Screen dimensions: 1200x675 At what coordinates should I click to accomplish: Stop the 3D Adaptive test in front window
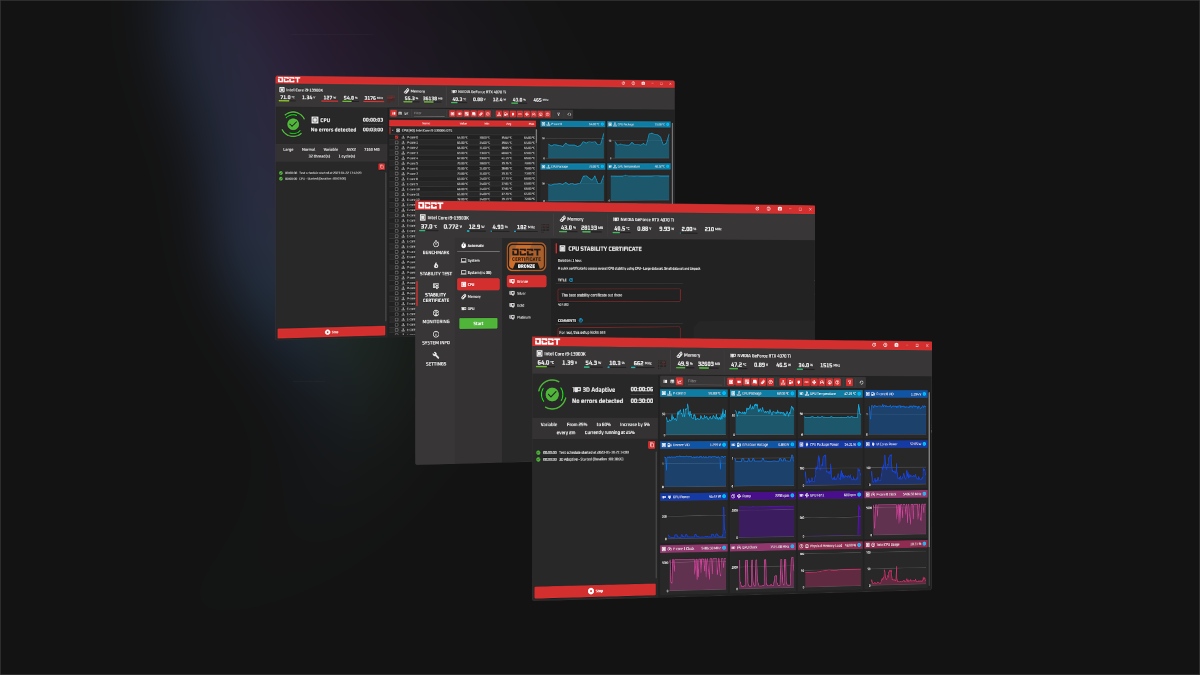click(594, 591)
